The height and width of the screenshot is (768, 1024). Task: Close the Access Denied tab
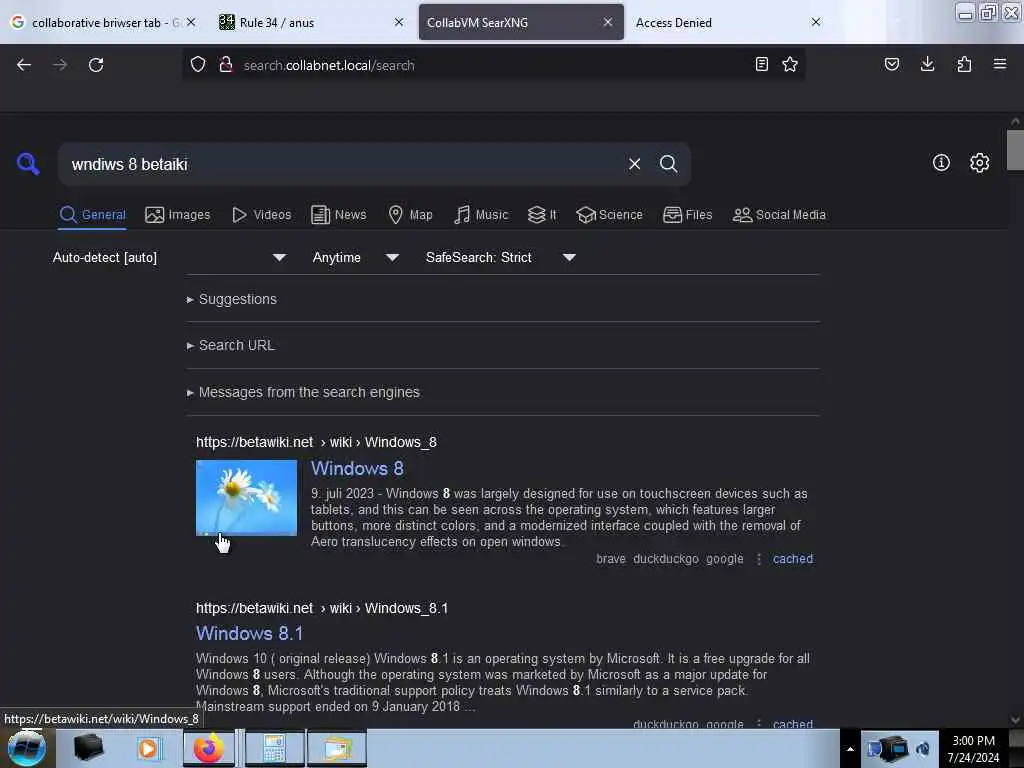coord(816,22)
